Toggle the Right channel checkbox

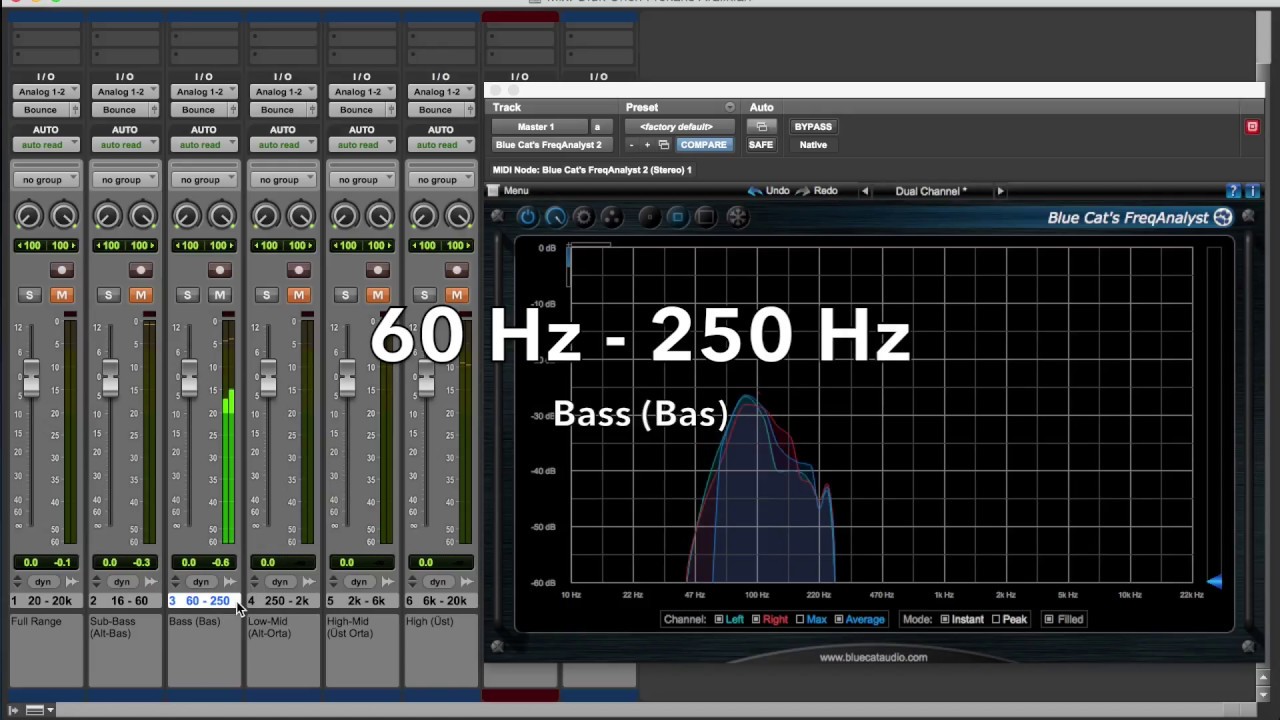(x=756, y=620)
